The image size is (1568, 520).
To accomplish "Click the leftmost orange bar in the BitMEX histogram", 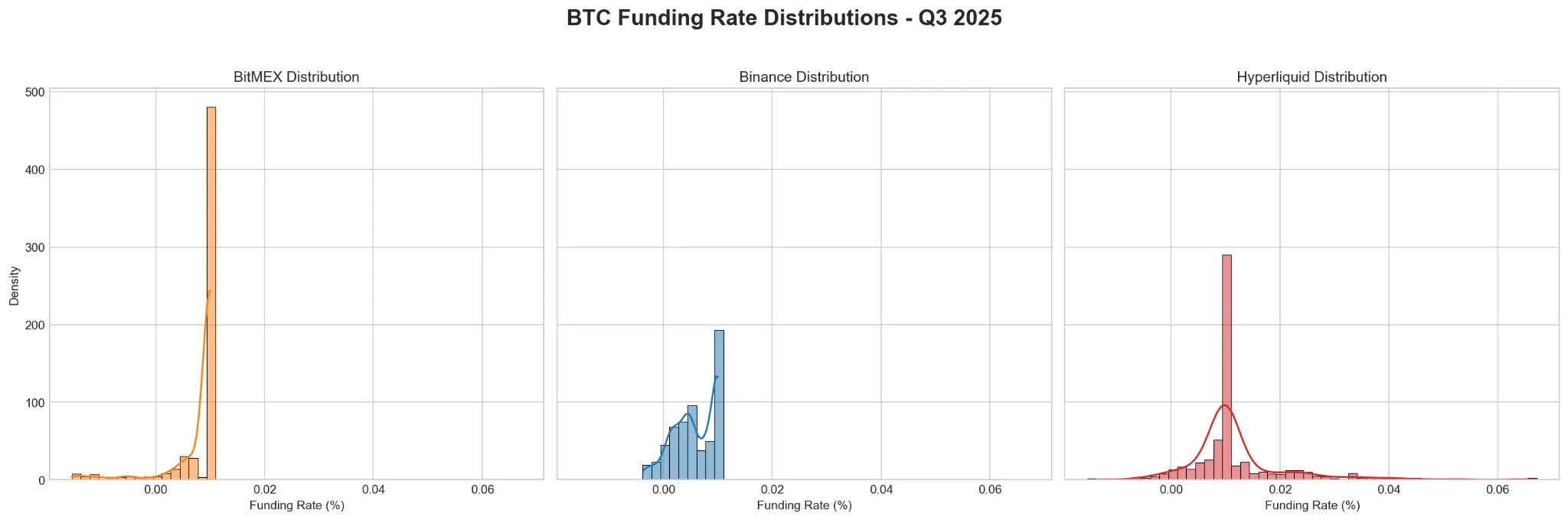I will (x=76, y=477).
